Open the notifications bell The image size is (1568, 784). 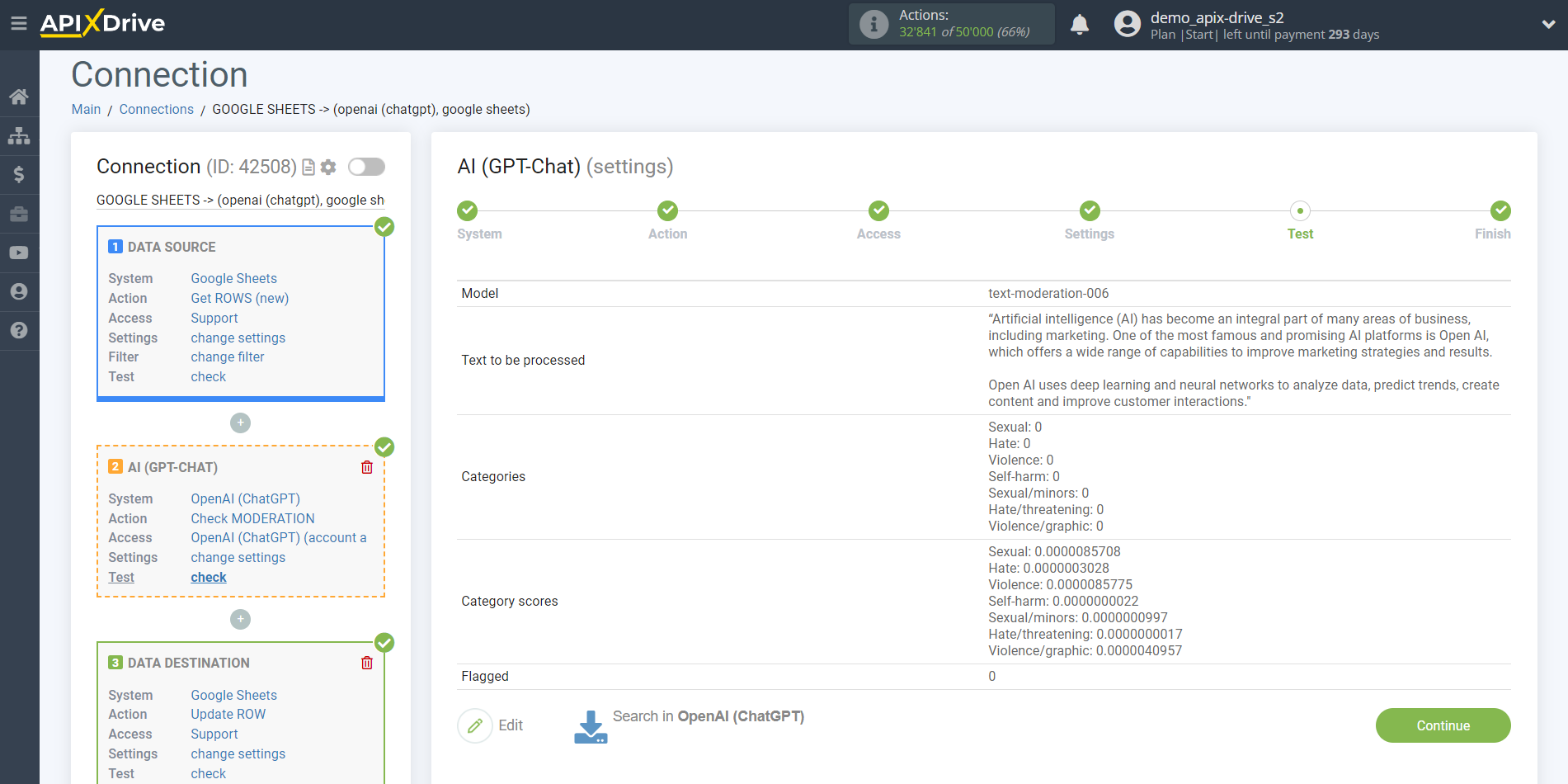(1079, 25)
